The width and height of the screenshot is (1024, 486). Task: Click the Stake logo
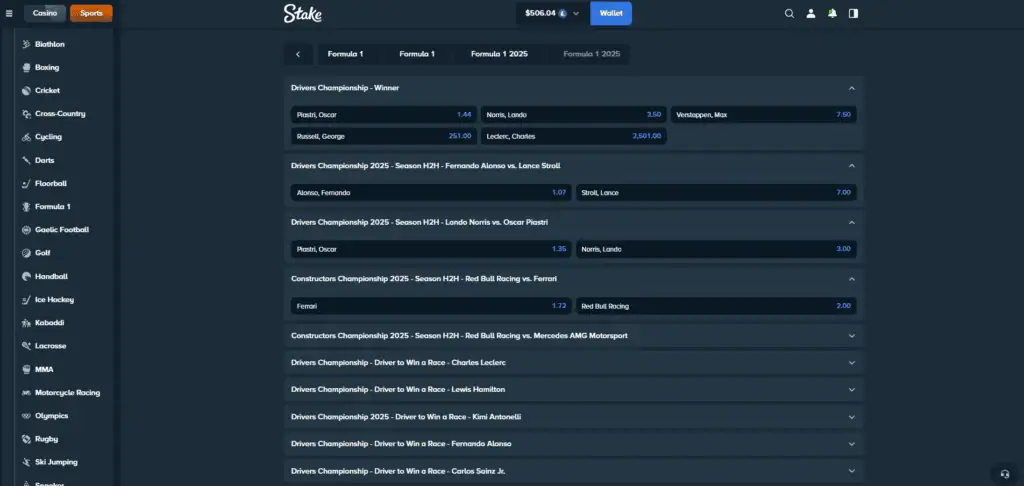click(302, 13)
